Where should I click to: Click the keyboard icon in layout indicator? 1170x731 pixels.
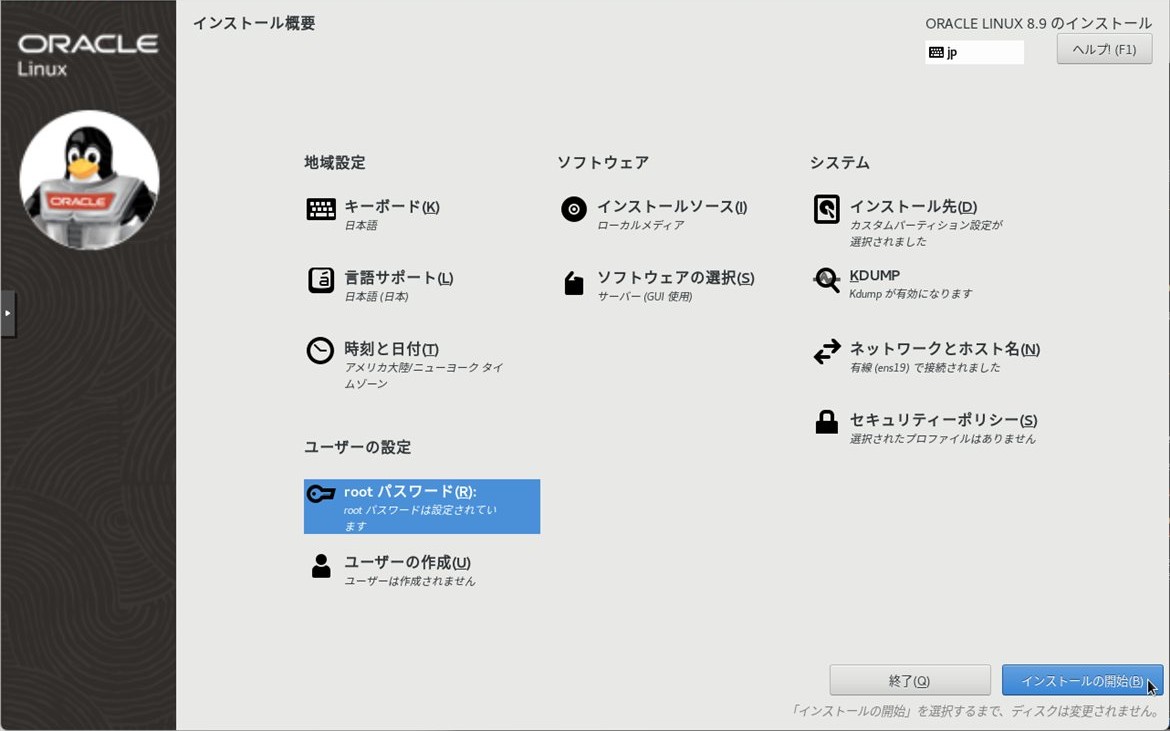(x=936, y=52)
